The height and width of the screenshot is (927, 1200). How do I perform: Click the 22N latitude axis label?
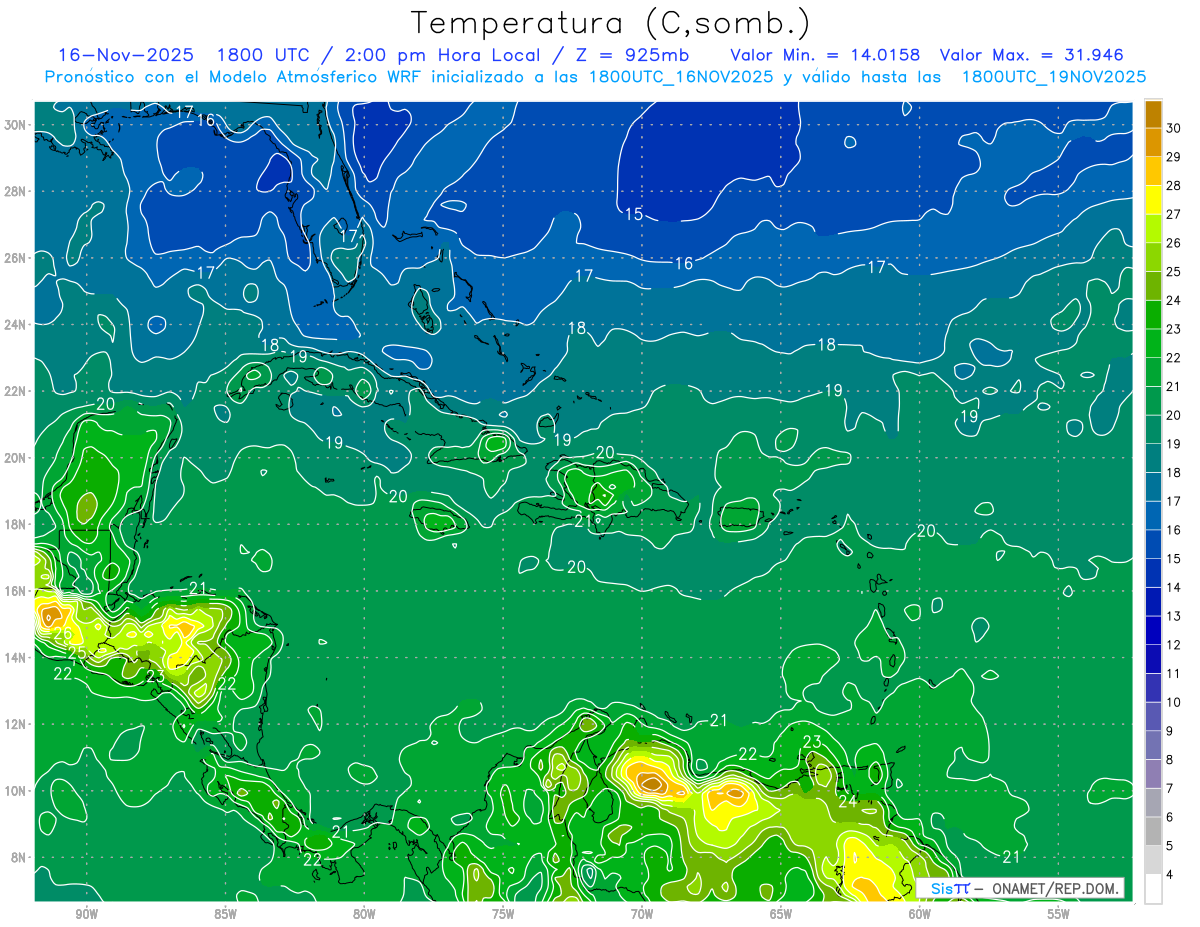(x=15, y=391)
